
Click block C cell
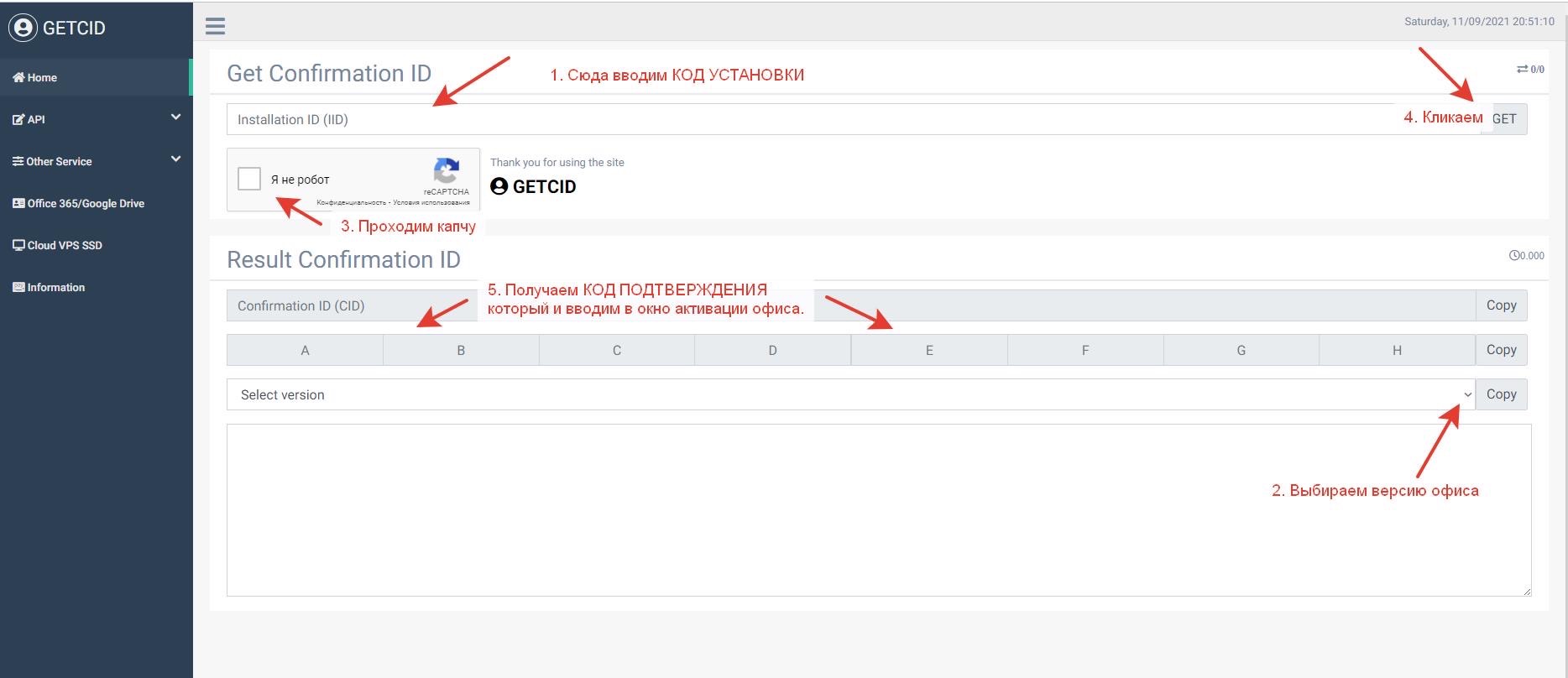point(617,350)
